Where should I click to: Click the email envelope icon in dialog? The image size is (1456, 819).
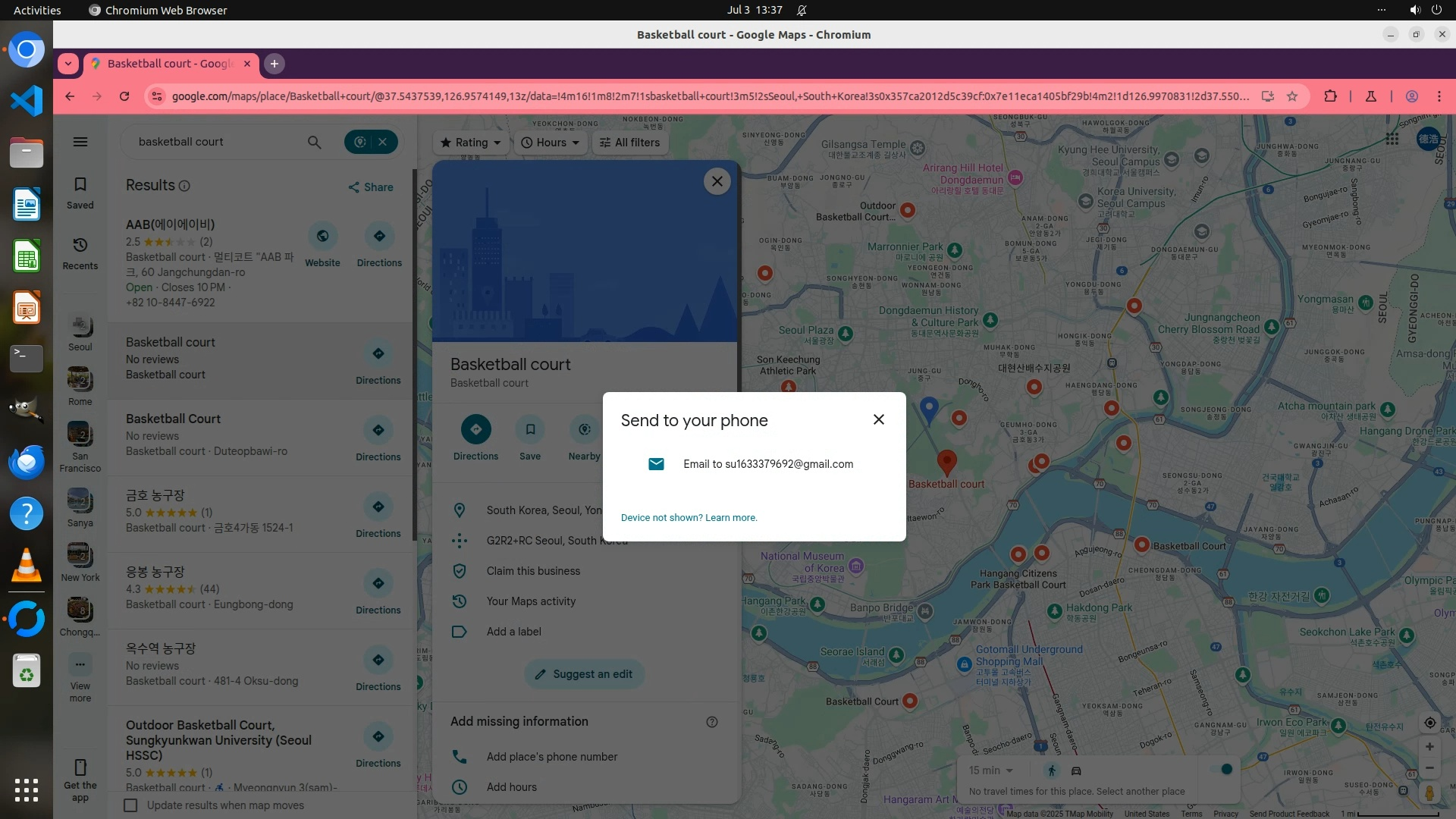[656, 464]
